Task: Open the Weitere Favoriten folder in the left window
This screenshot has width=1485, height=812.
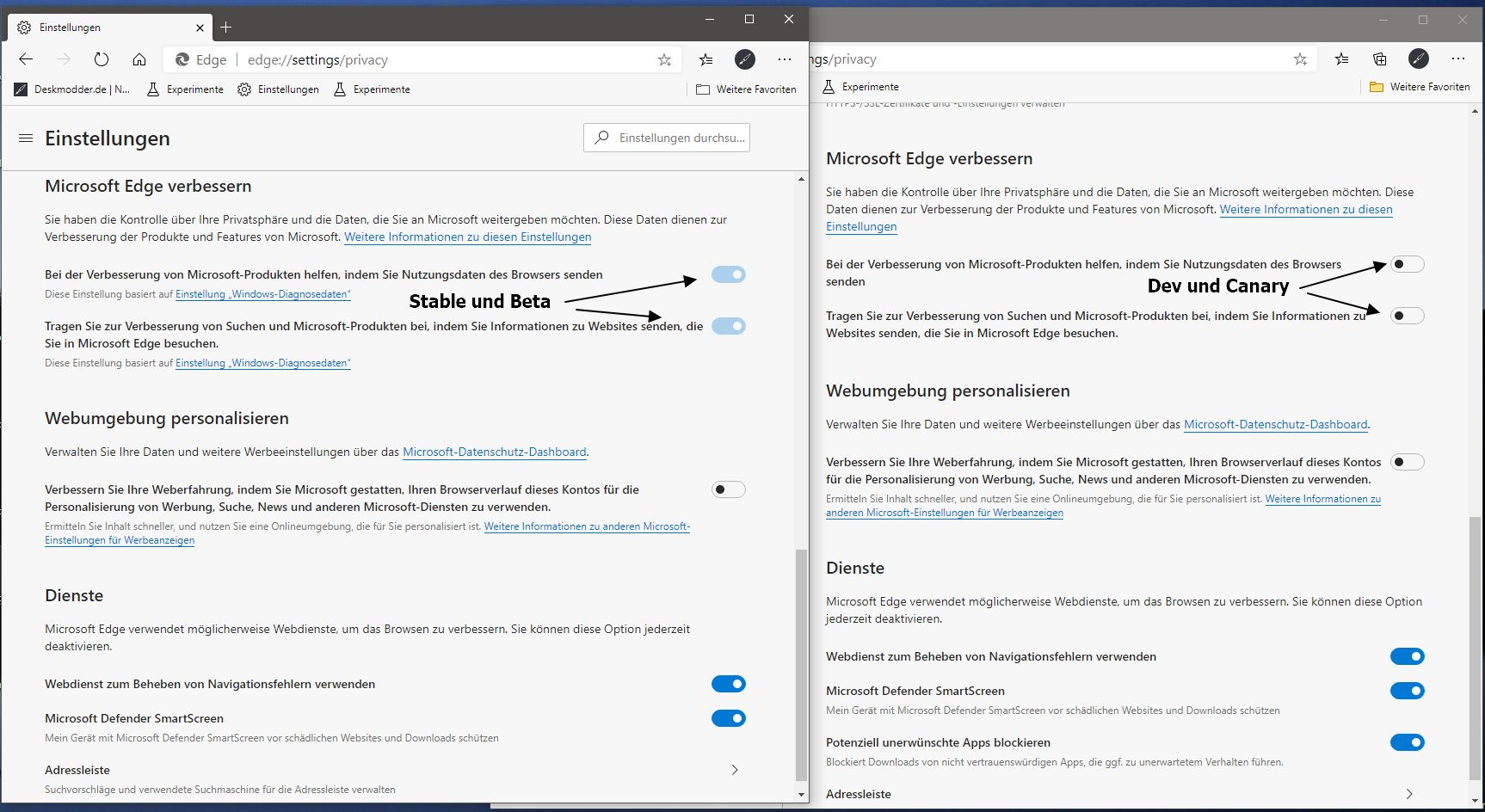Action: (x=746, y=89)
